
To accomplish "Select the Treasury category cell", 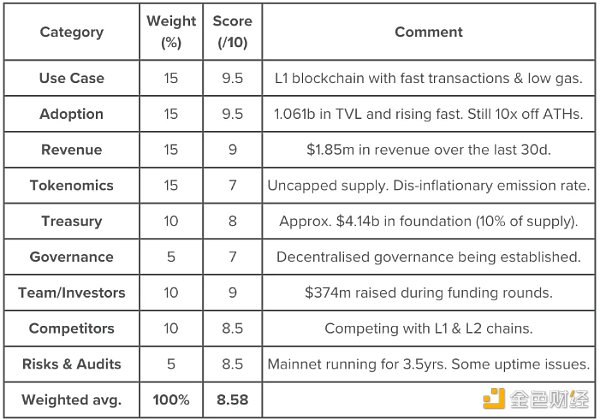I will (72, 221).
